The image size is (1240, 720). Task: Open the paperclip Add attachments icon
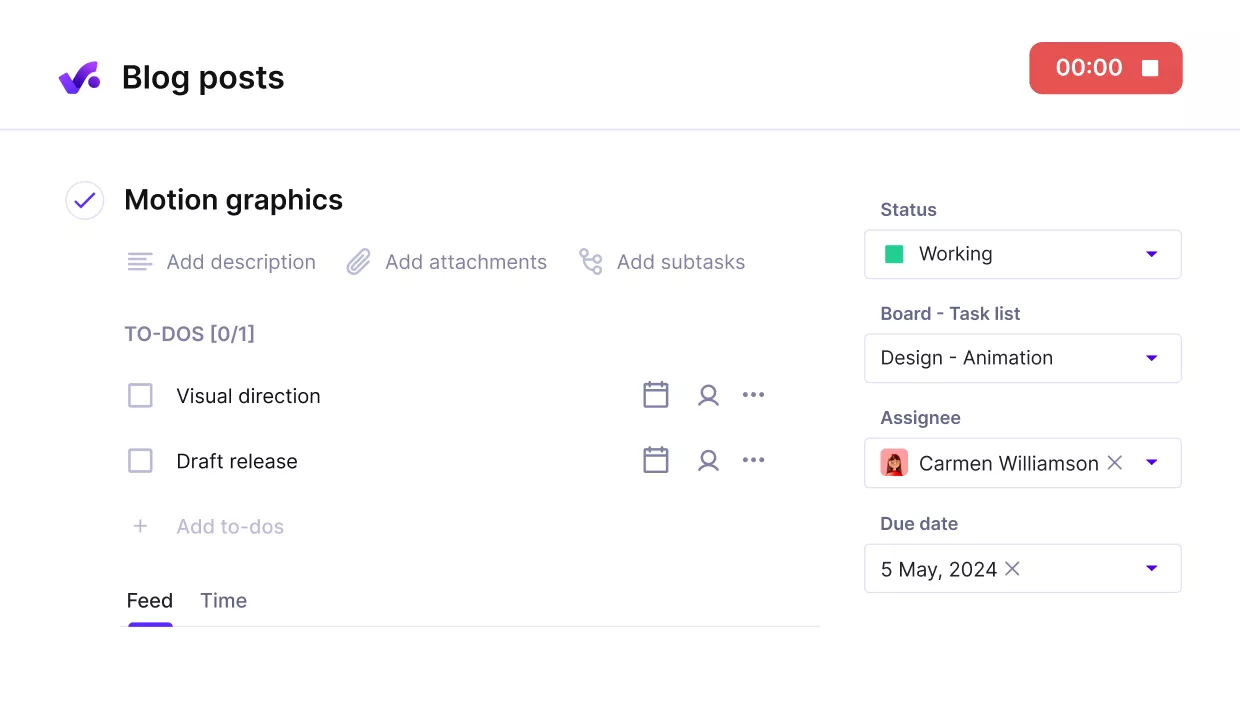click(x=358, y=262)
